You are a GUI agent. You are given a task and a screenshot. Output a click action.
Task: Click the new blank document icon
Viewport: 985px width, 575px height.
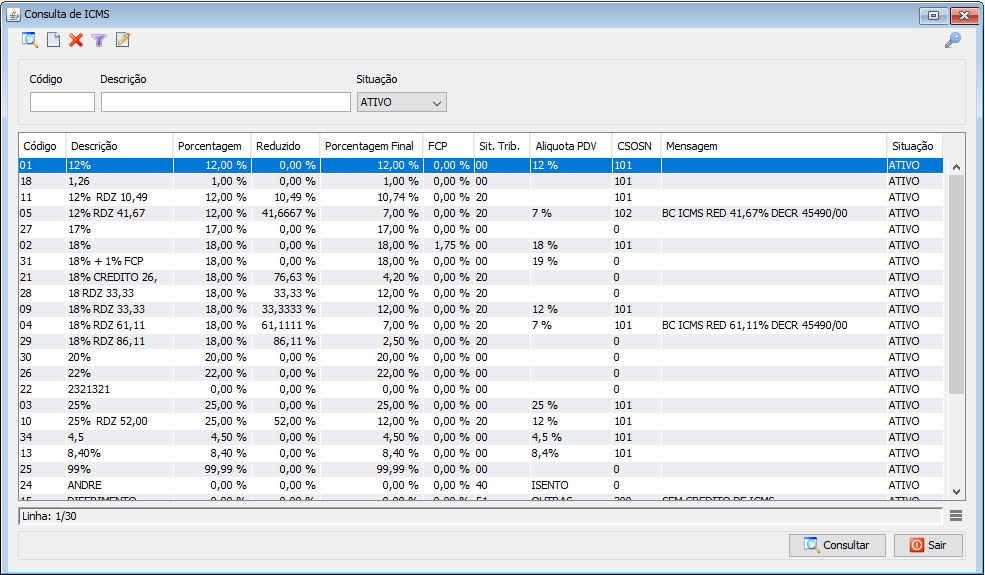click(x=53, y=40)
